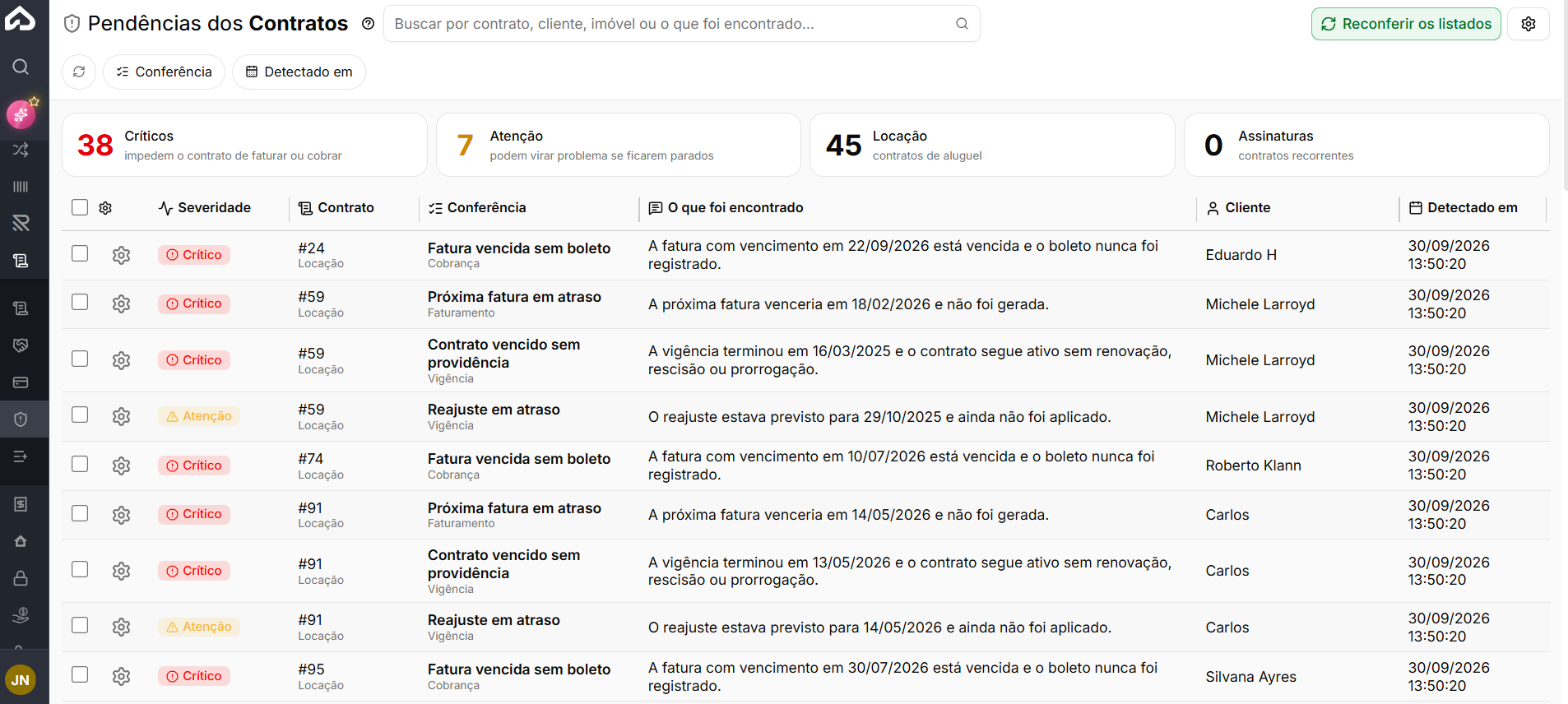
Task: Open the settings gear at top right
Action: 1529,24
